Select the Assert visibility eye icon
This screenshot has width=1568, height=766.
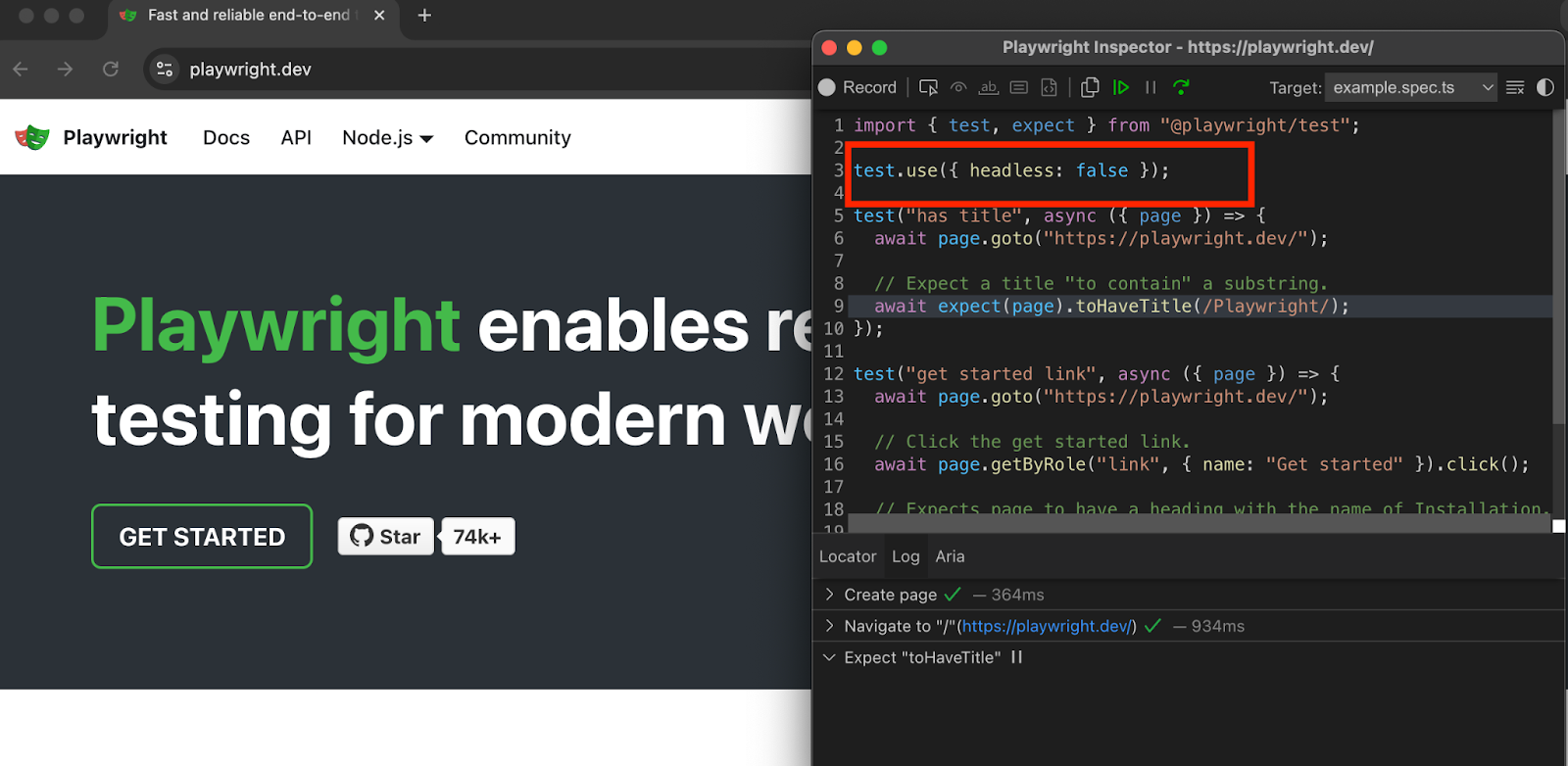coord(958,87)
